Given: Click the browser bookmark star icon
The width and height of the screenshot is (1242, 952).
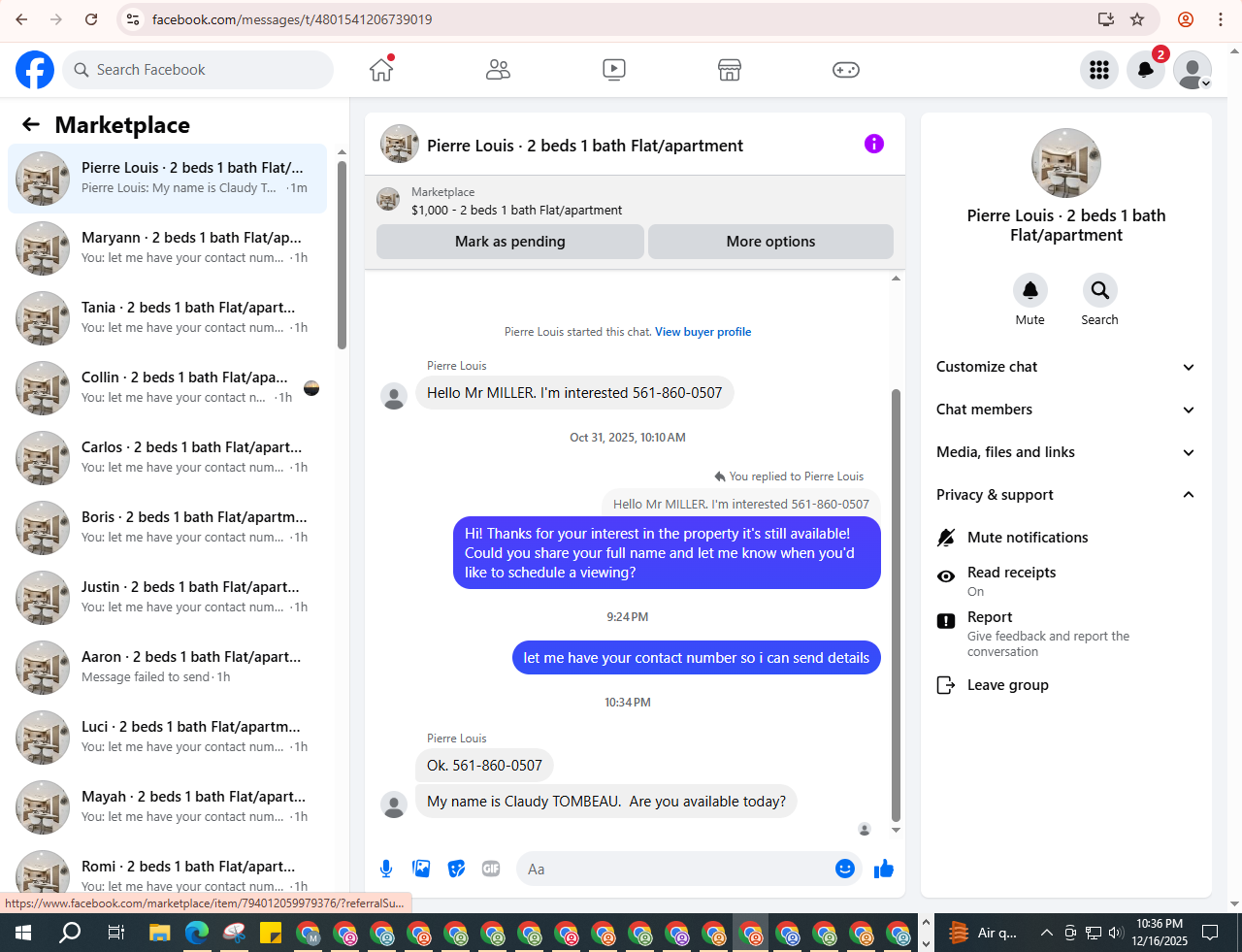Looking at the screenshot, I should tap(1138, 19).
